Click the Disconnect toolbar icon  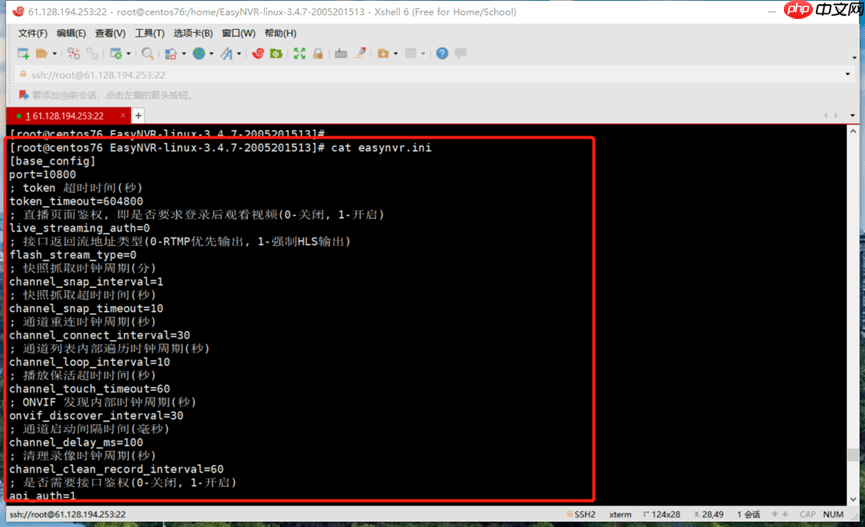73,54
